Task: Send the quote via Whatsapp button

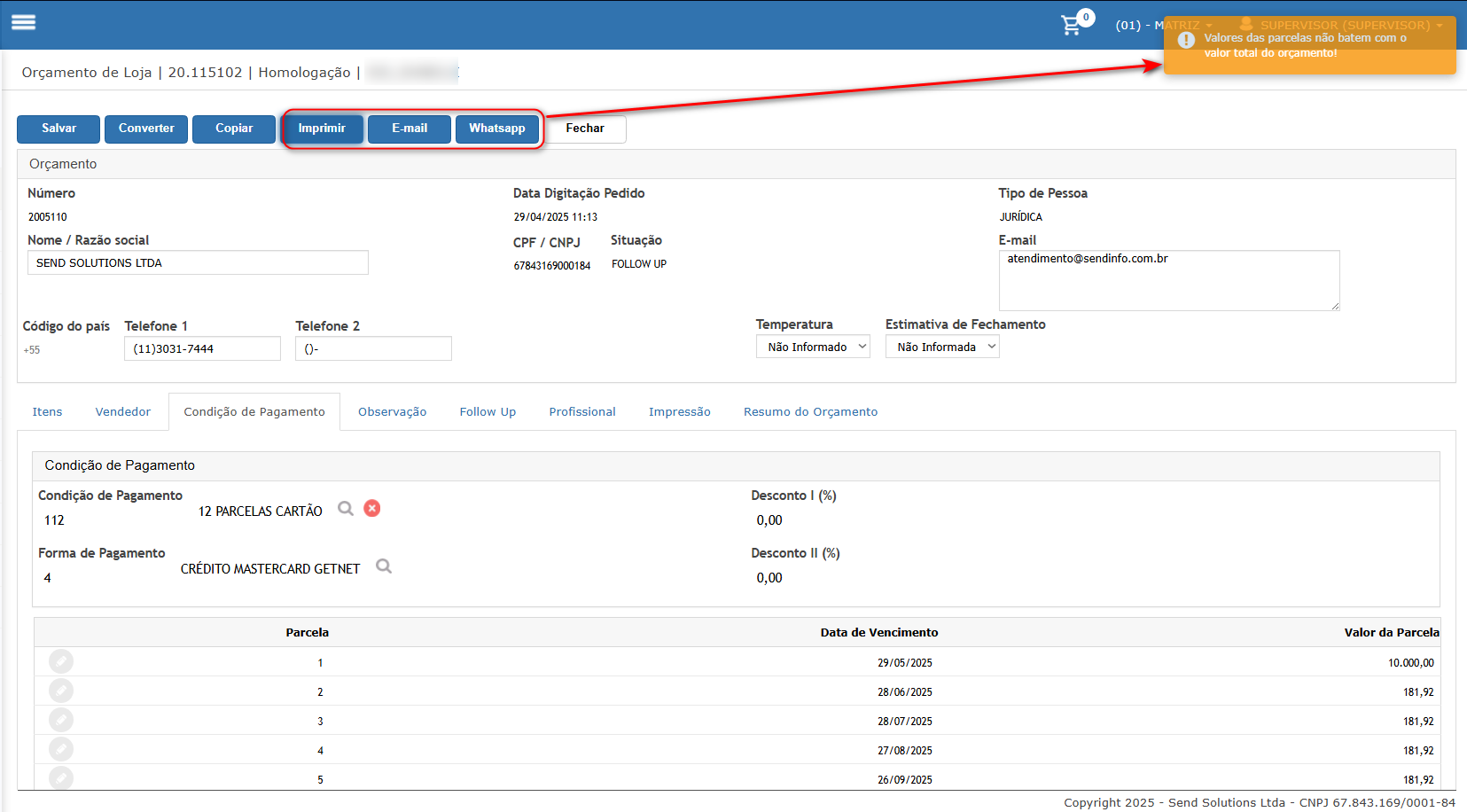Action: 497,129
